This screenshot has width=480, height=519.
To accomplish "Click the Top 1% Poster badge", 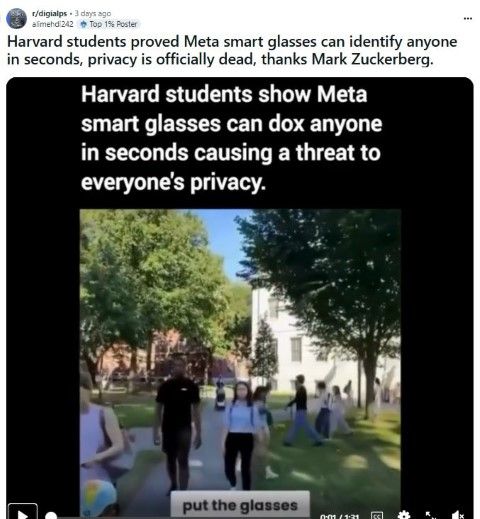I will pos(109,24).
